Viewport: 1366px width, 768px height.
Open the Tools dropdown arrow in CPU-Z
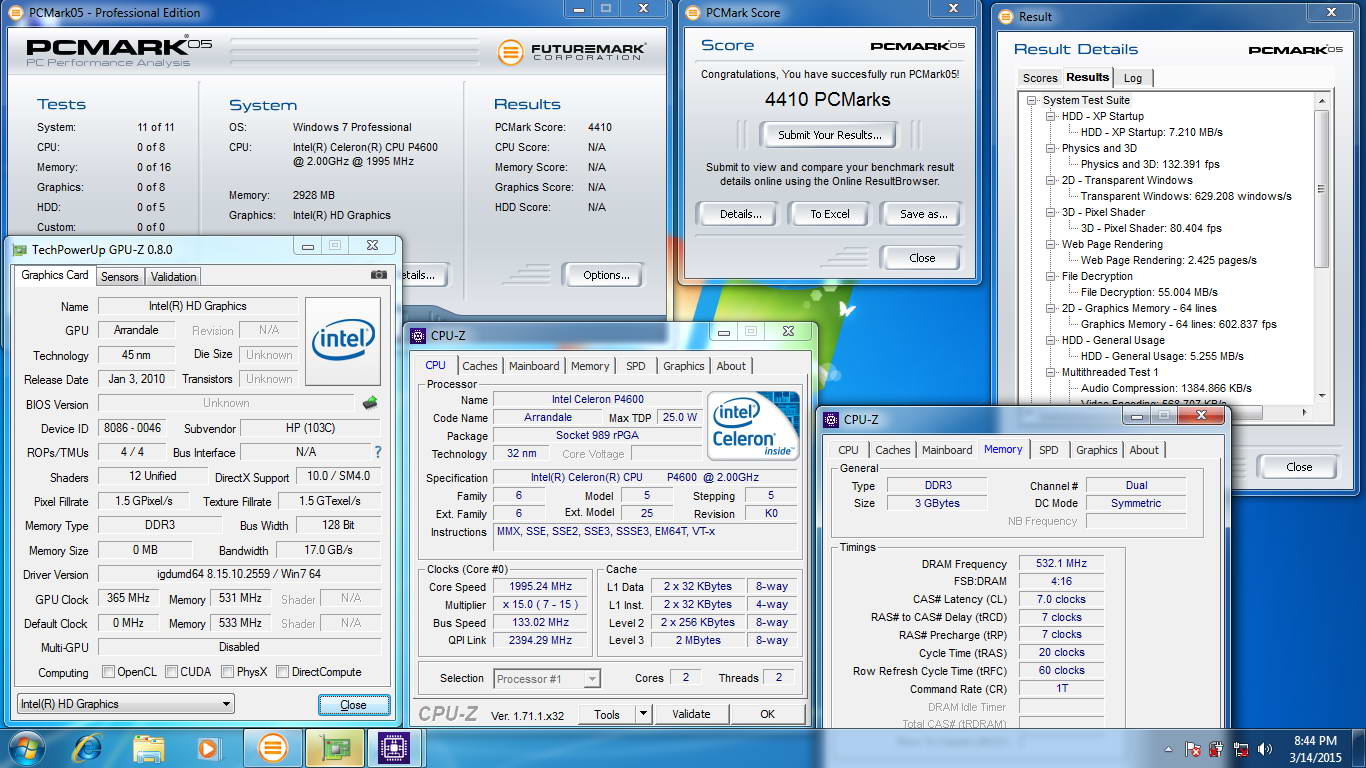tap(643, 714)
